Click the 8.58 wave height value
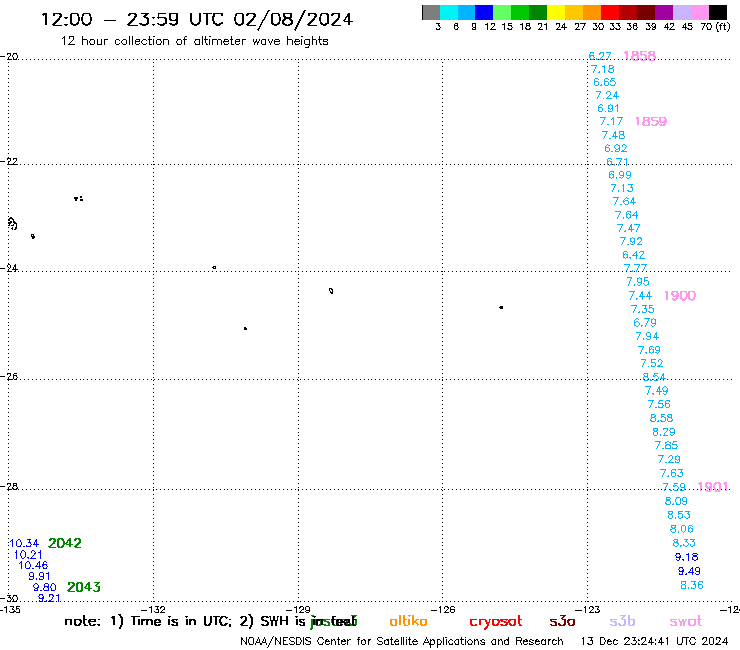Viewport: 740px width, 650px height. click(x=661, y=418)
